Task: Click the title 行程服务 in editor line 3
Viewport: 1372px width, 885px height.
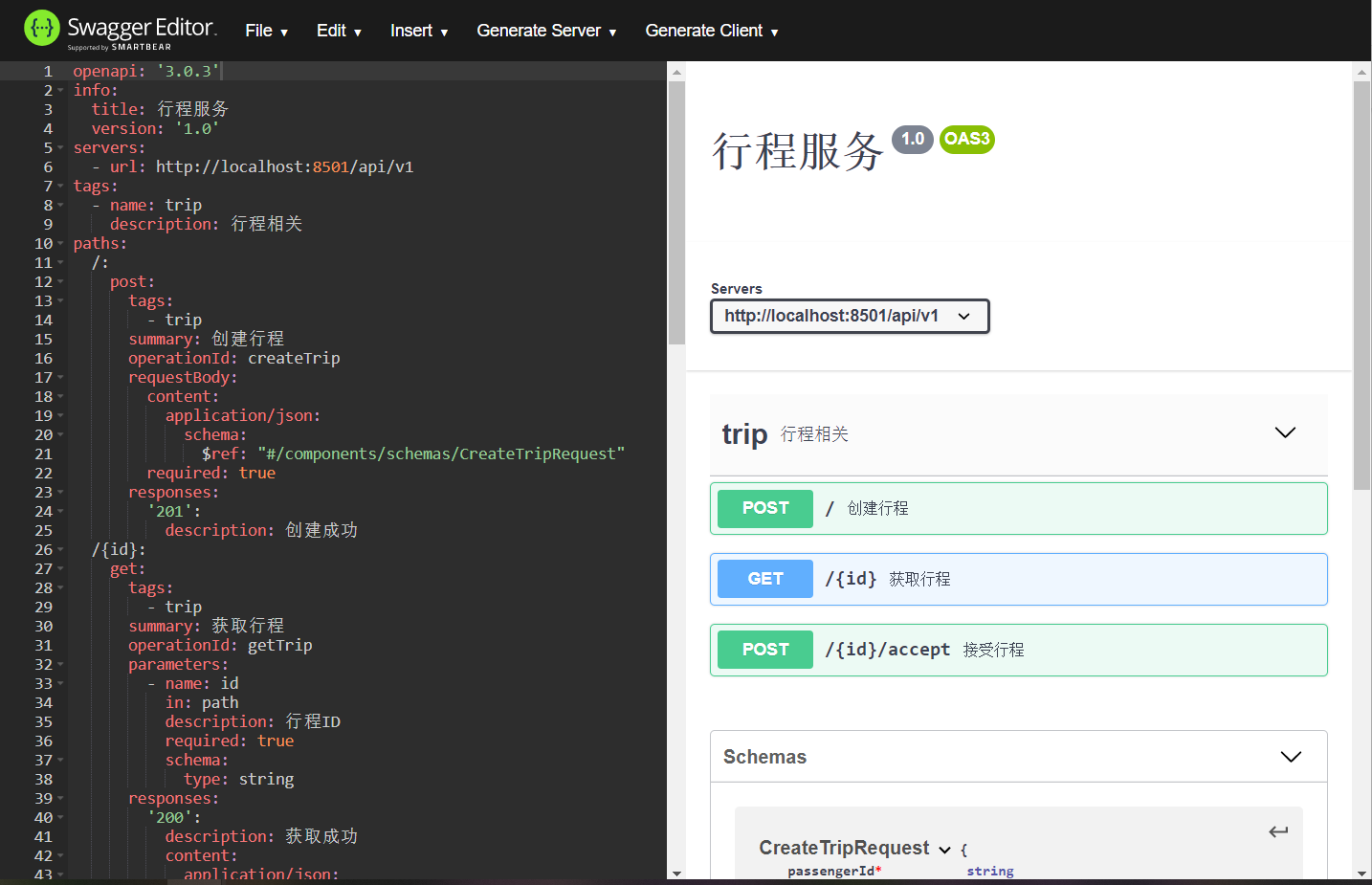Action: pos(160,109)
